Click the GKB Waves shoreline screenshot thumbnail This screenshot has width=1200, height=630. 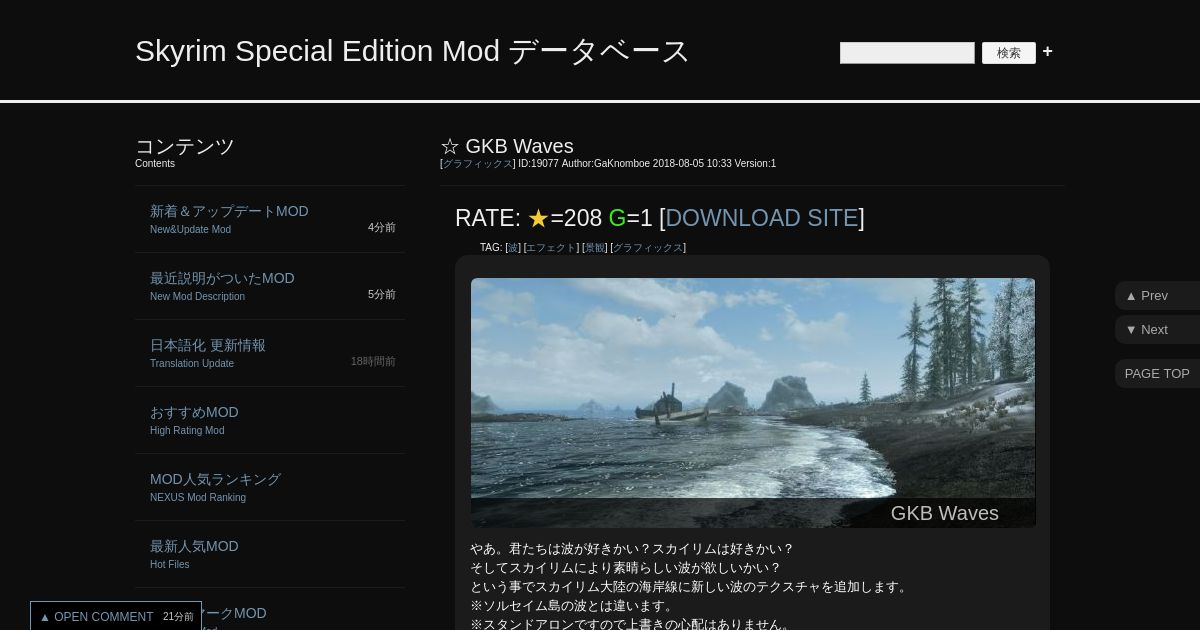point(753,403)
